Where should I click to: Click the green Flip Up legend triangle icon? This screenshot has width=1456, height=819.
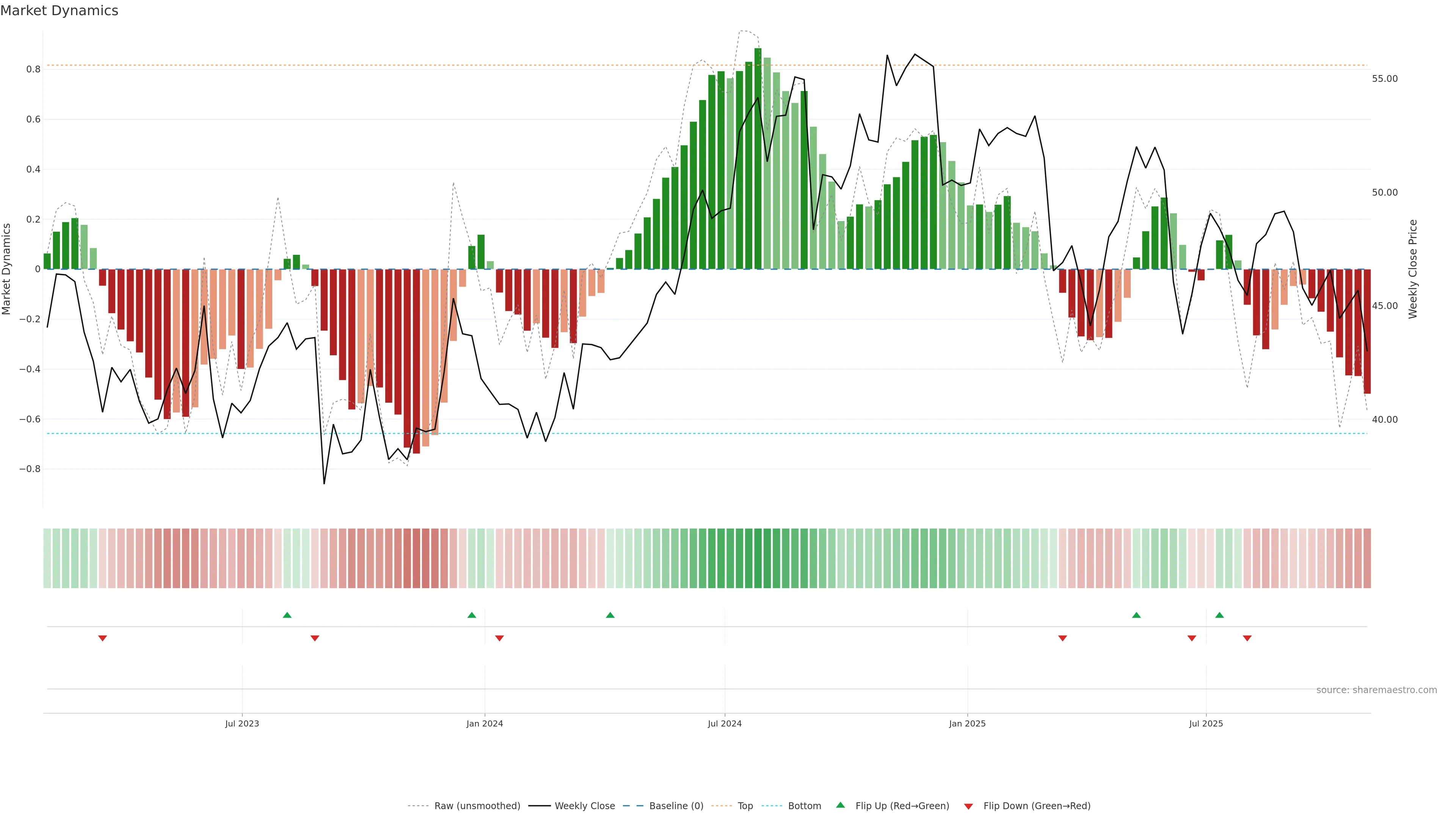[x=841, y=805]
